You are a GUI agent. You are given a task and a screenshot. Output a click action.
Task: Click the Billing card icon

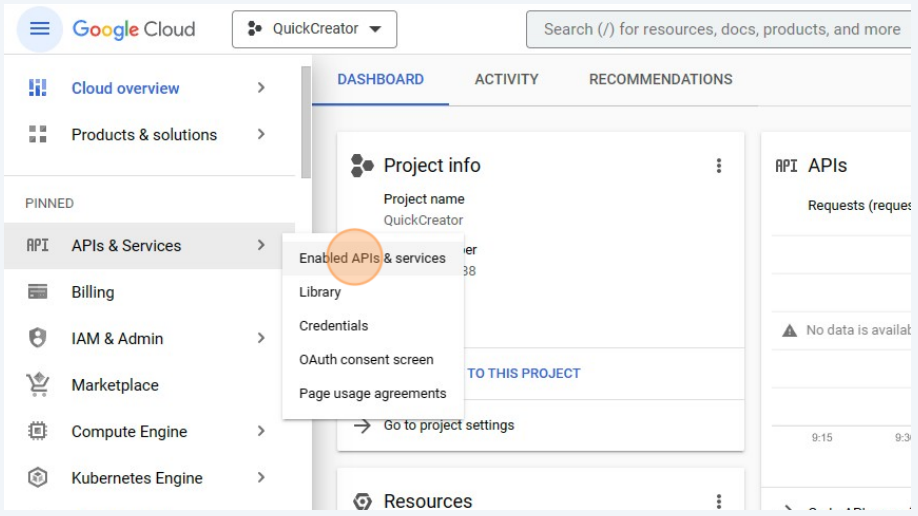[37, 291]
